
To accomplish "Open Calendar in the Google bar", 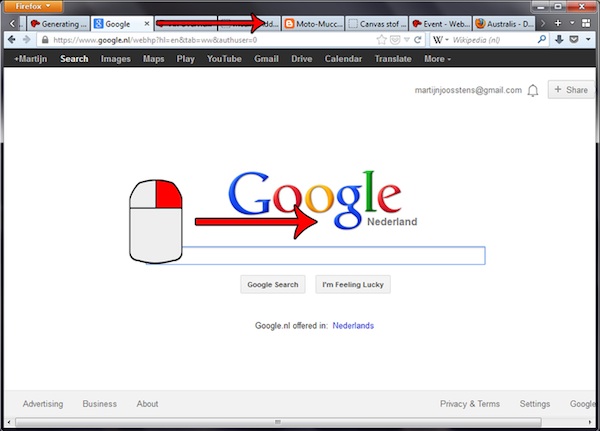I will tap(343, 59).
